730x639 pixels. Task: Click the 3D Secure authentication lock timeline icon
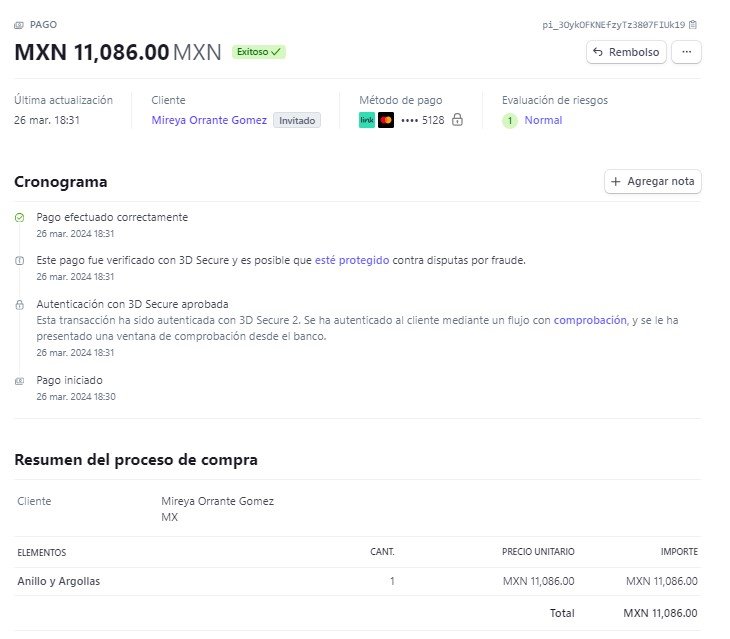coord(20,304)
